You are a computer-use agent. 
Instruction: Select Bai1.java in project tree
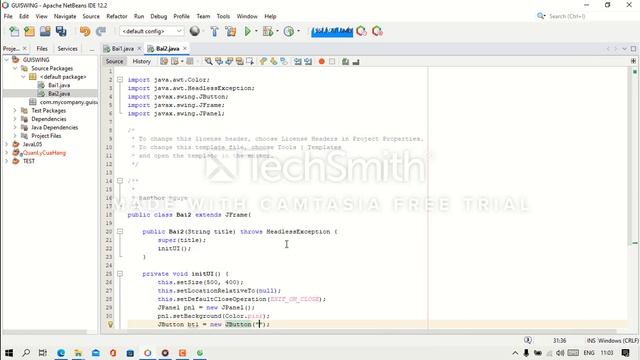[x=59, y=85]
